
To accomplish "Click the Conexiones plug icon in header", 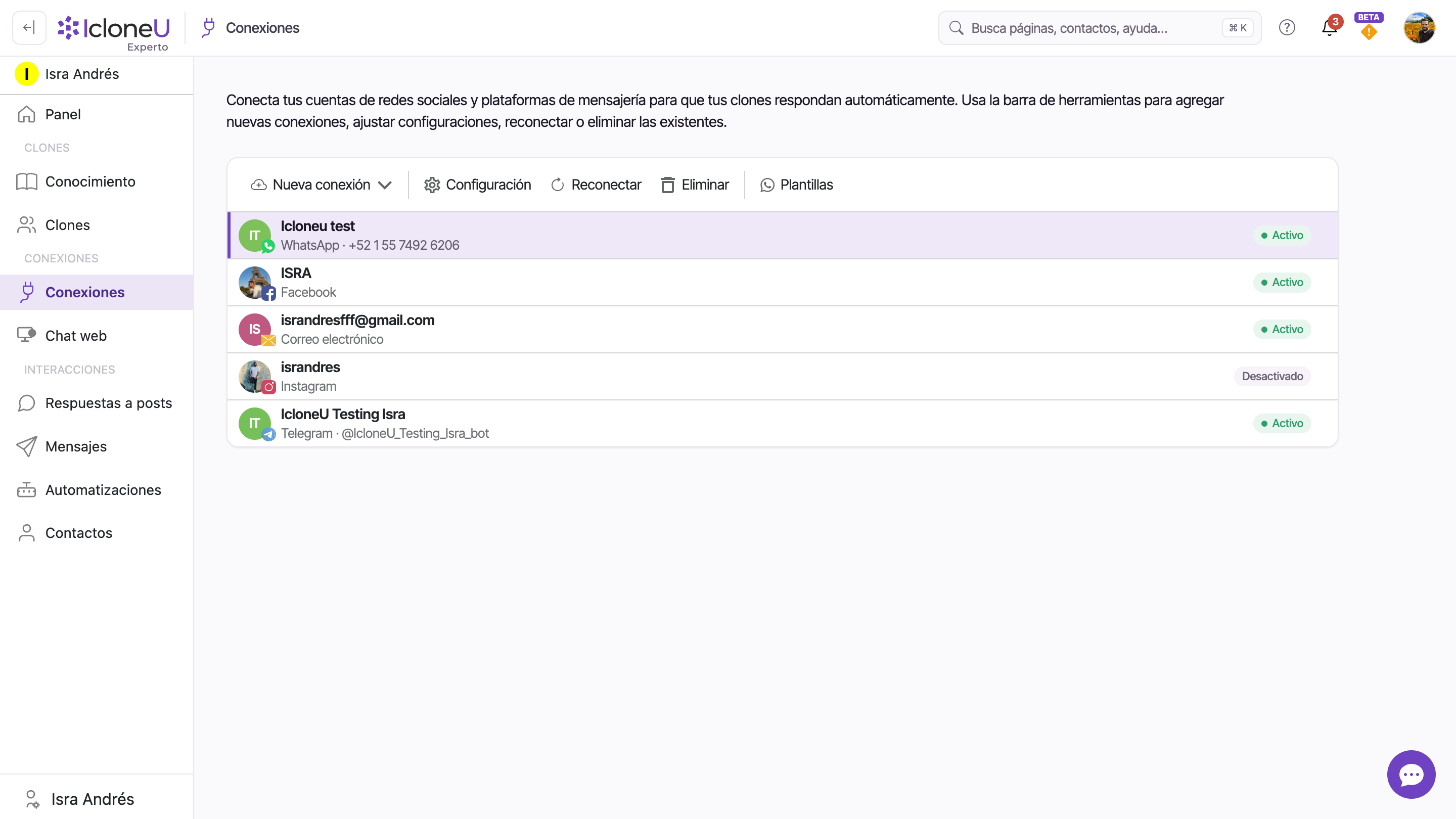I will 209,28.
